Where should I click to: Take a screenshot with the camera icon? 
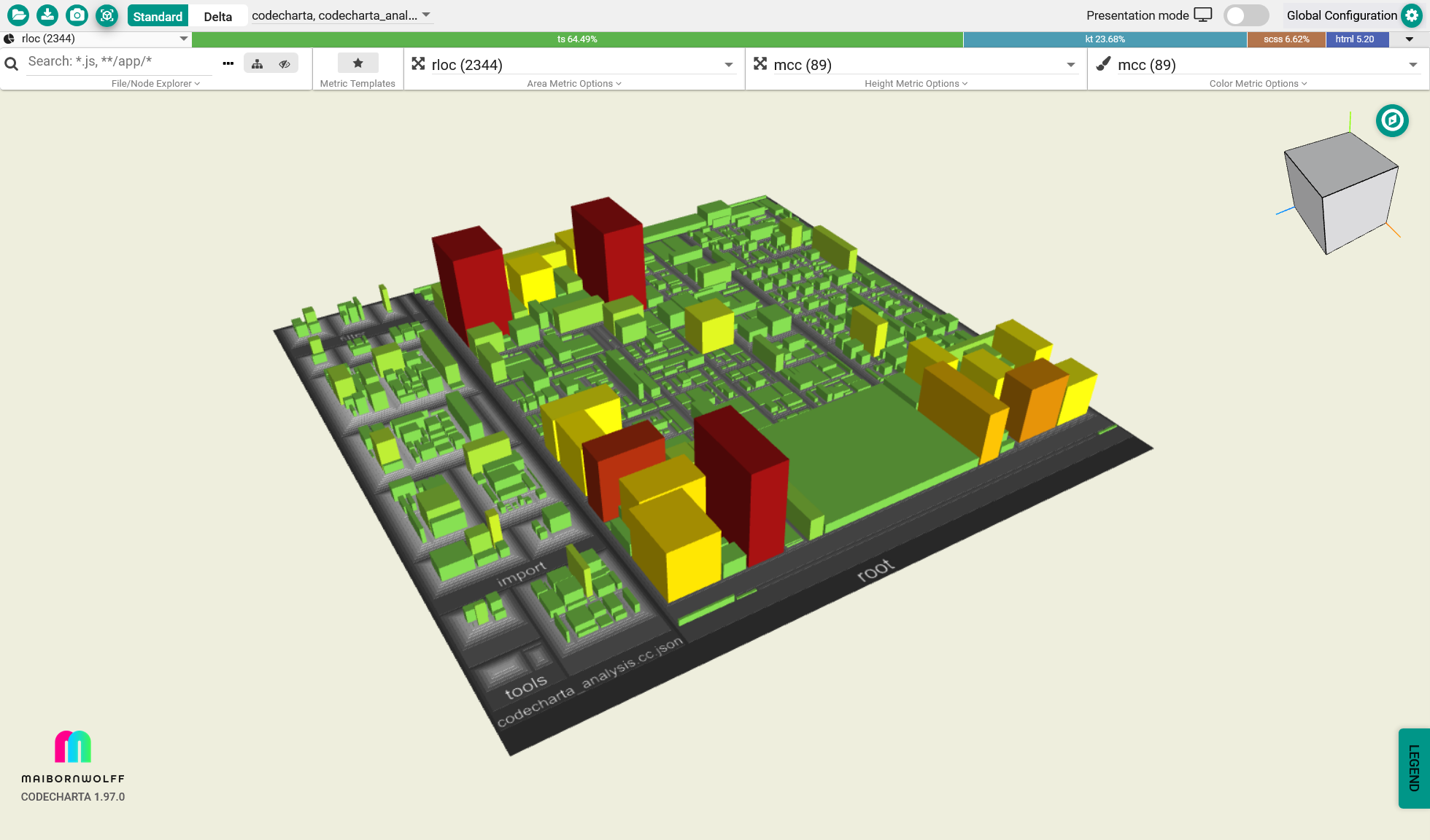click(x=77, y=15)
